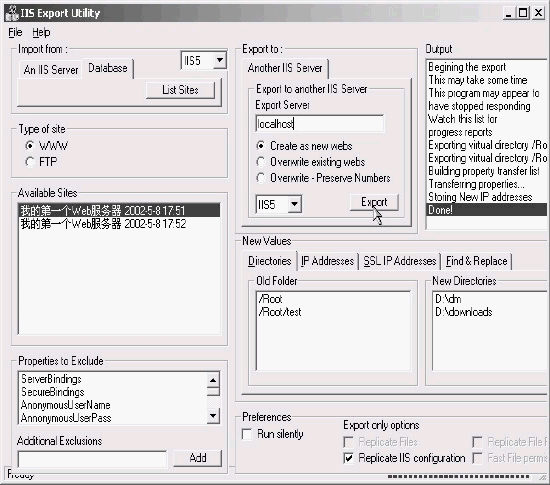Viewport: 550px width, 485px height.
Task: Click the Export button
Action: point(374,202)
